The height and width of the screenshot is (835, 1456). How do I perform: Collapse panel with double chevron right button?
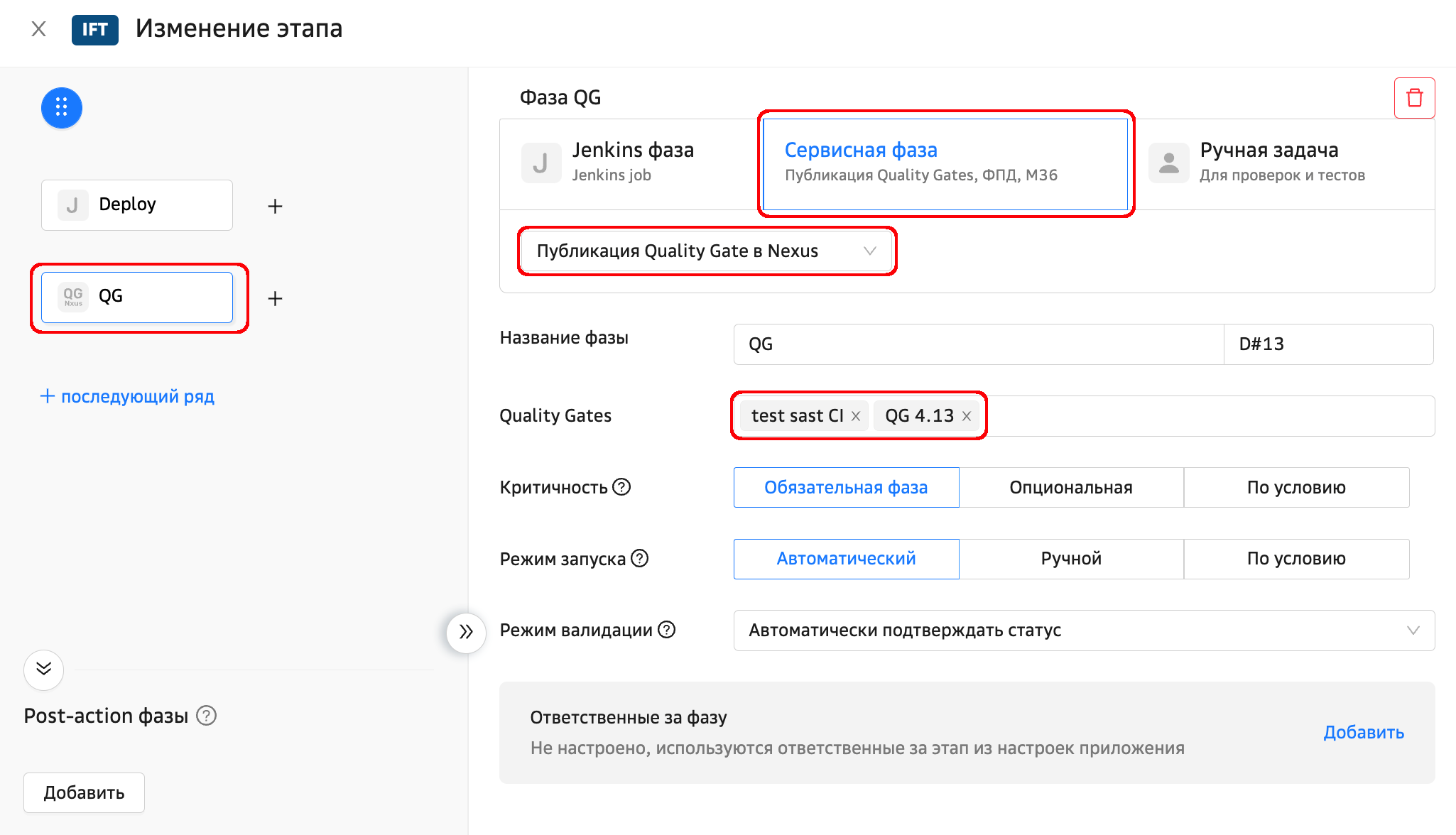tap(466, 632)
